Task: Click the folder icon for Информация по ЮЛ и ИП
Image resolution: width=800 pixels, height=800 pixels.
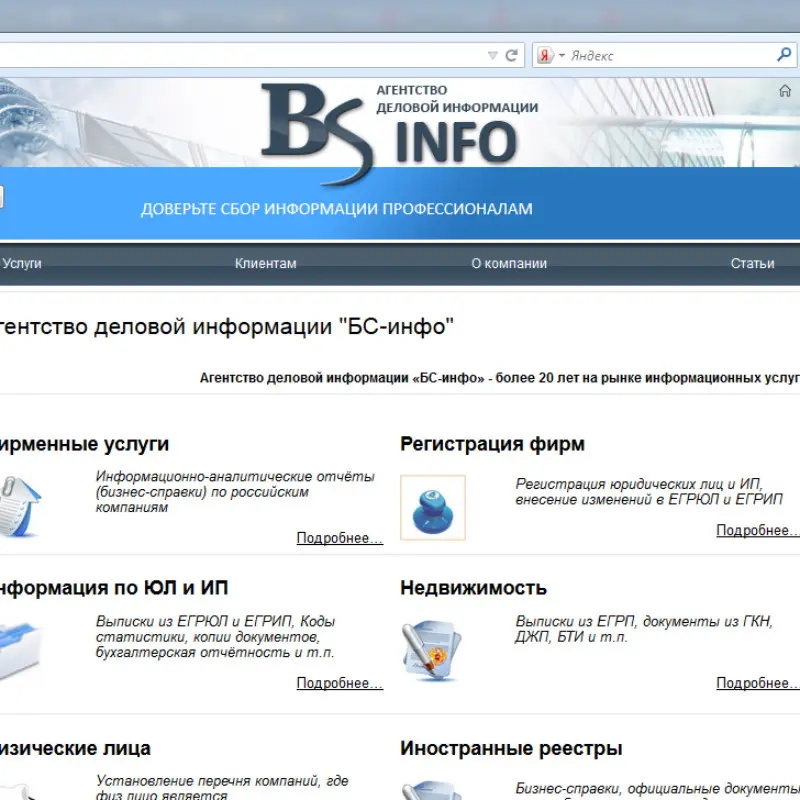Action: click(19, 651)
